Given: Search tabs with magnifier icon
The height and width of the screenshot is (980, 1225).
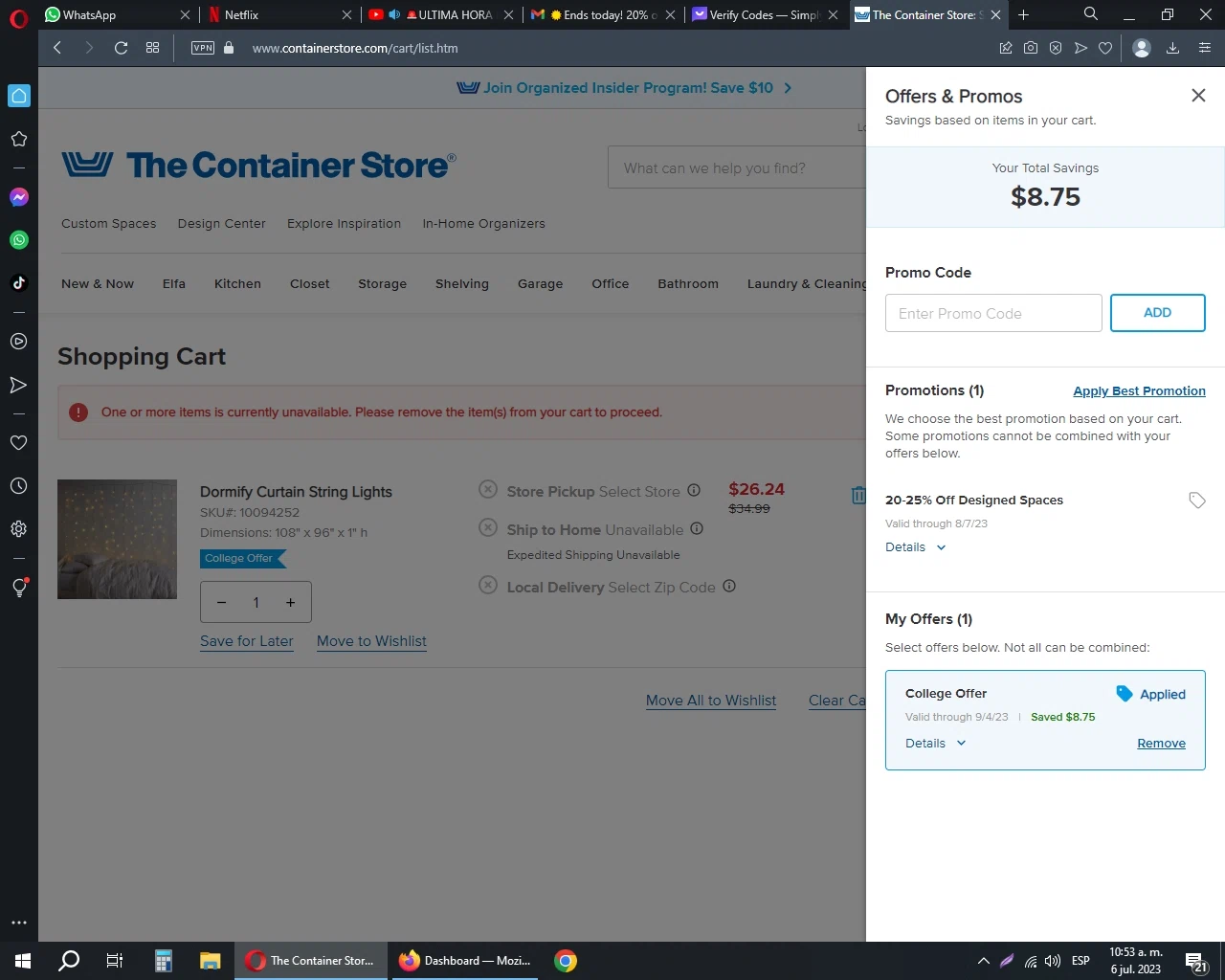Looking at the screenshot, I should [1091, 14].
